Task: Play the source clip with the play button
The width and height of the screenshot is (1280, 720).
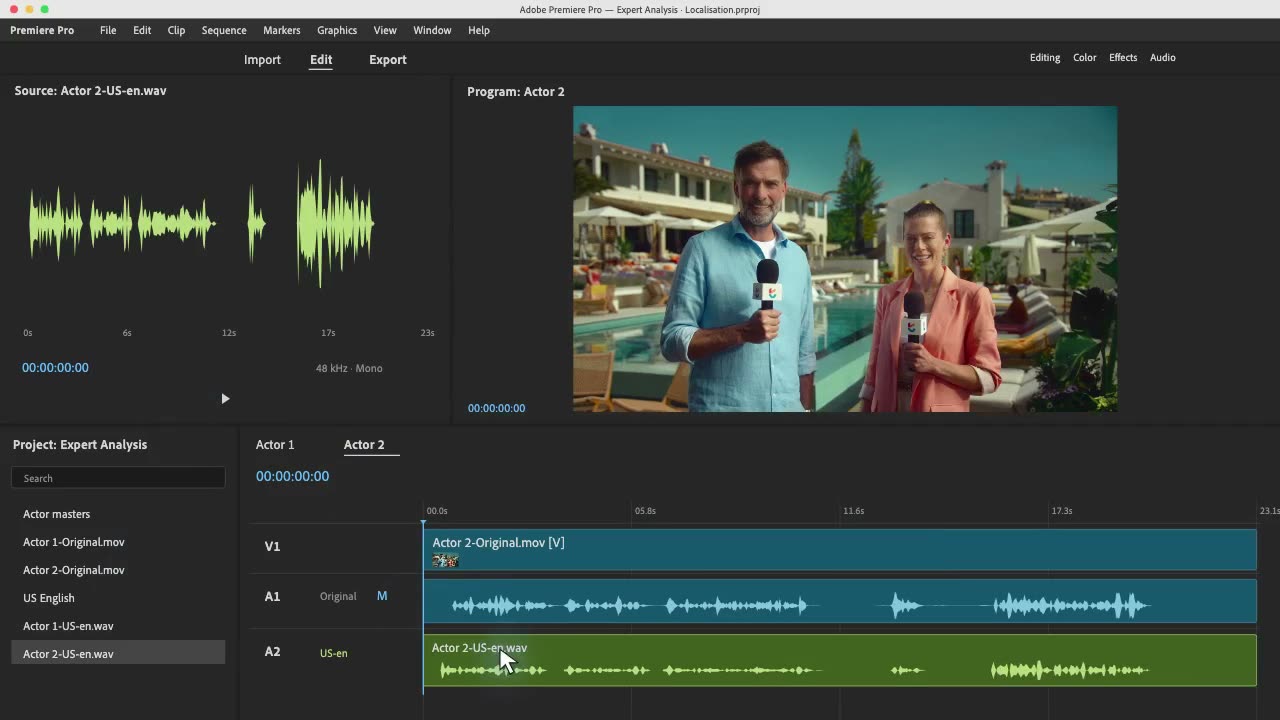Action: click(225, 399)
